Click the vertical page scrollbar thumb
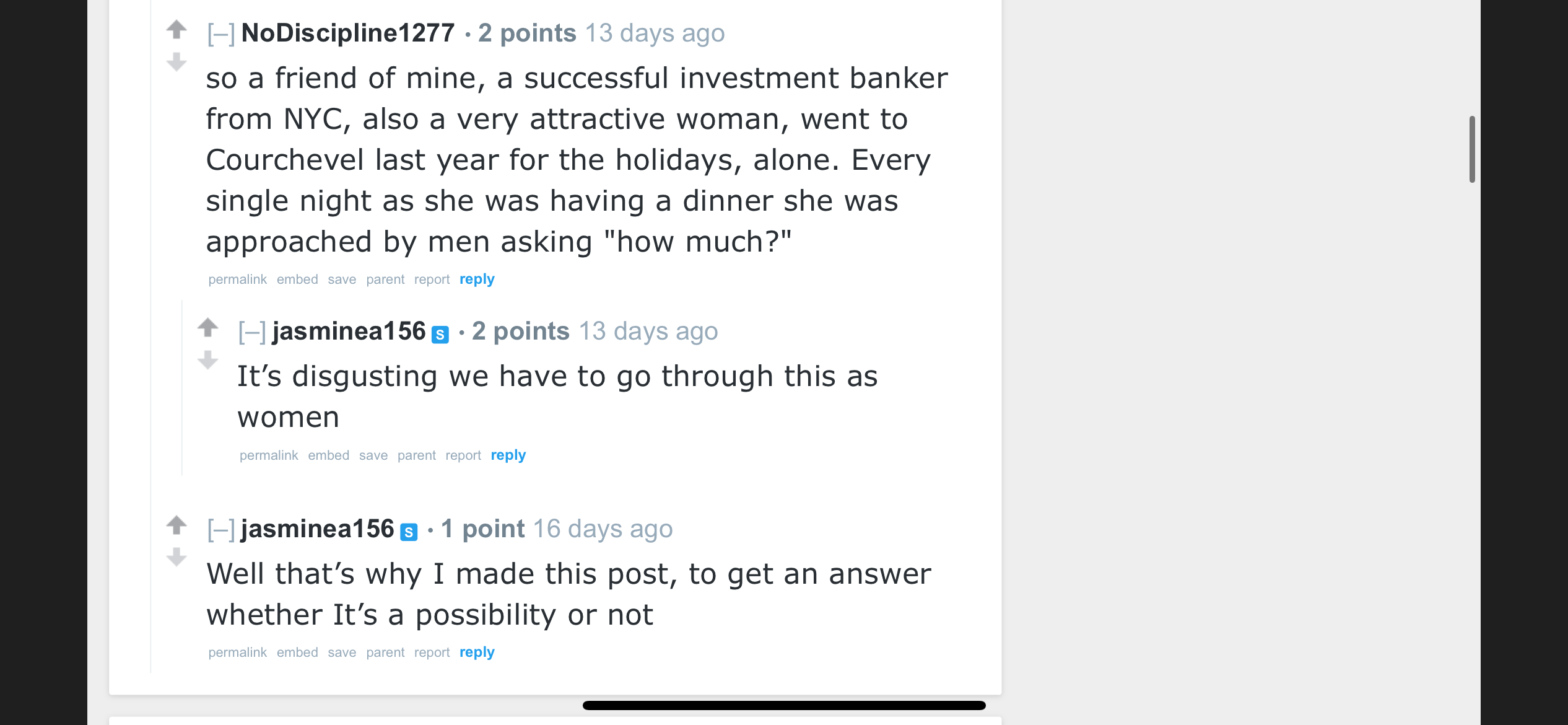 click(1472, 149)
